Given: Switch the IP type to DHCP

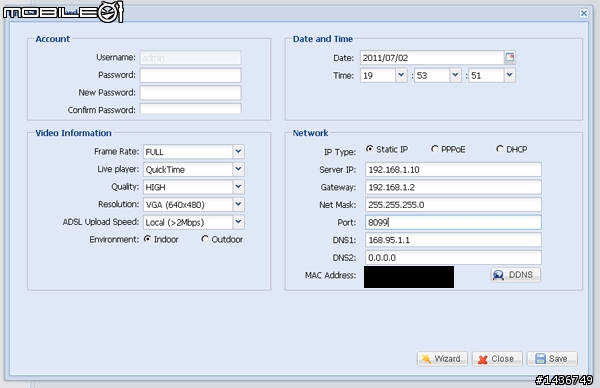Looking at the screenshot, I should click(500, 149).
